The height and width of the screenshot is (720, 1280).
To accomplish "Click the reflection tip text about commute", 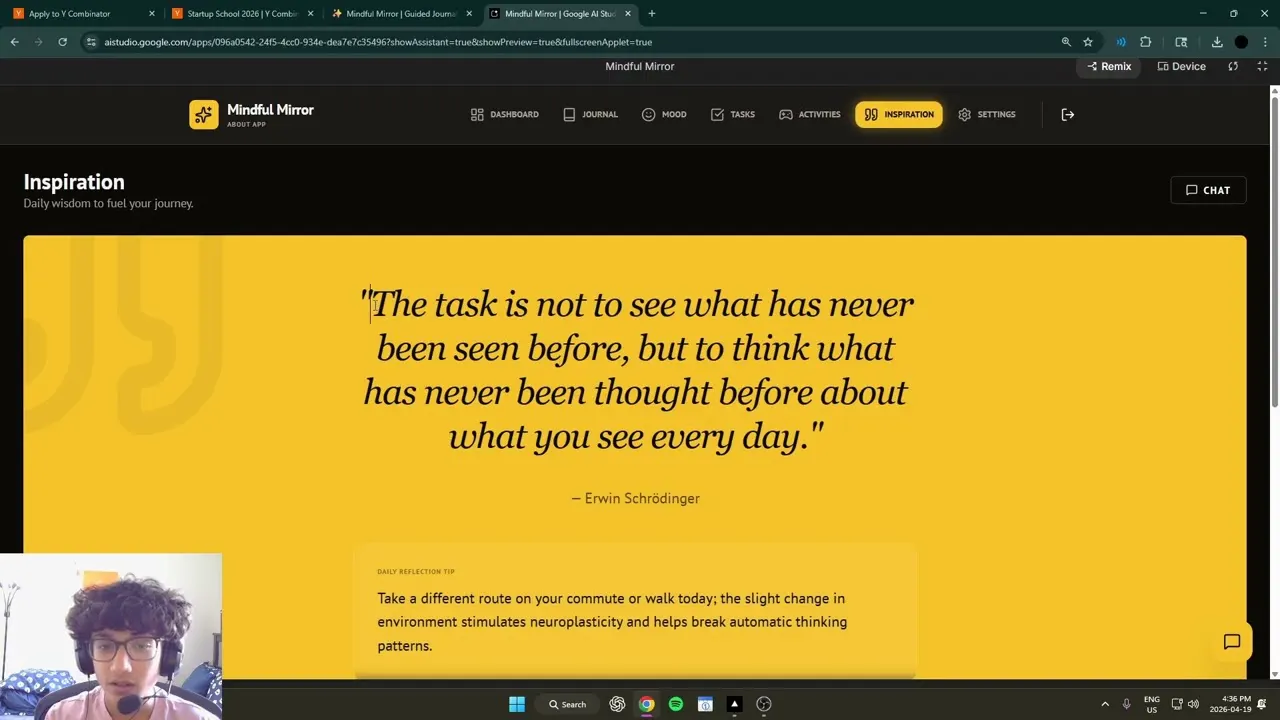I will coord(612,622).
